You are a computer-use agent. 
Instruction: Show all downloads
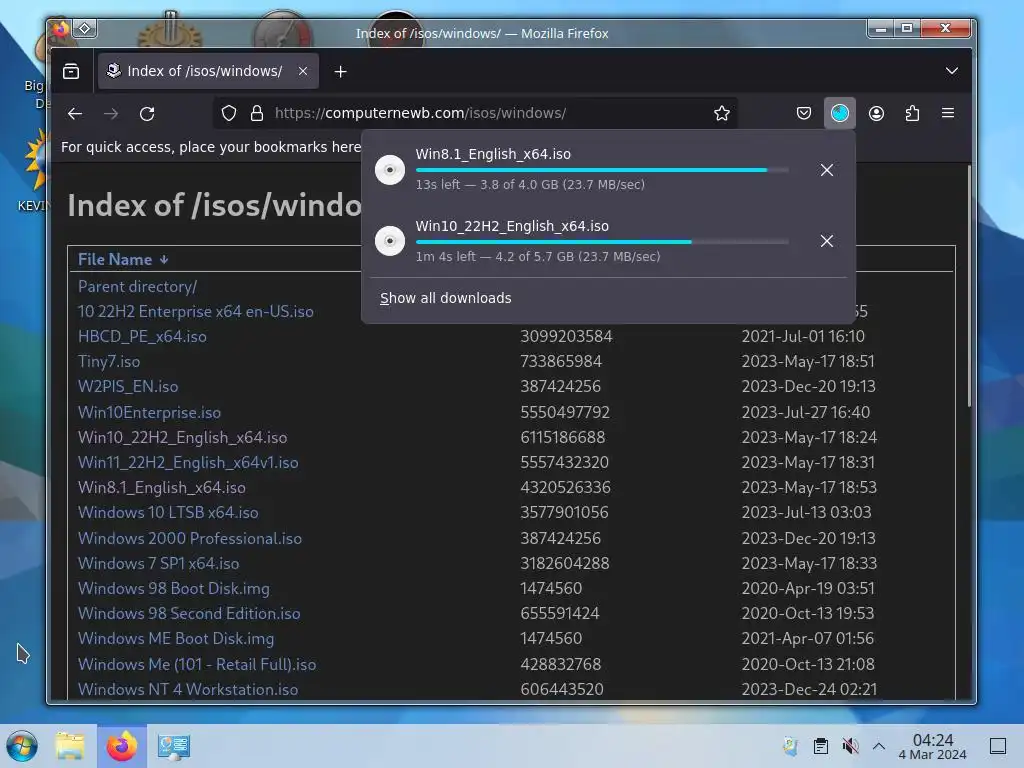tap(445, 298)
